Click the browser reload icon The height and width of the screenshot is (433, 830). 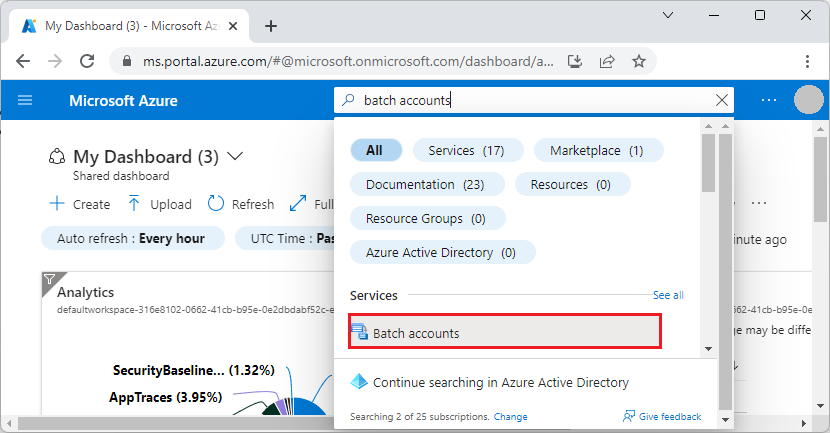pos(88,61)
